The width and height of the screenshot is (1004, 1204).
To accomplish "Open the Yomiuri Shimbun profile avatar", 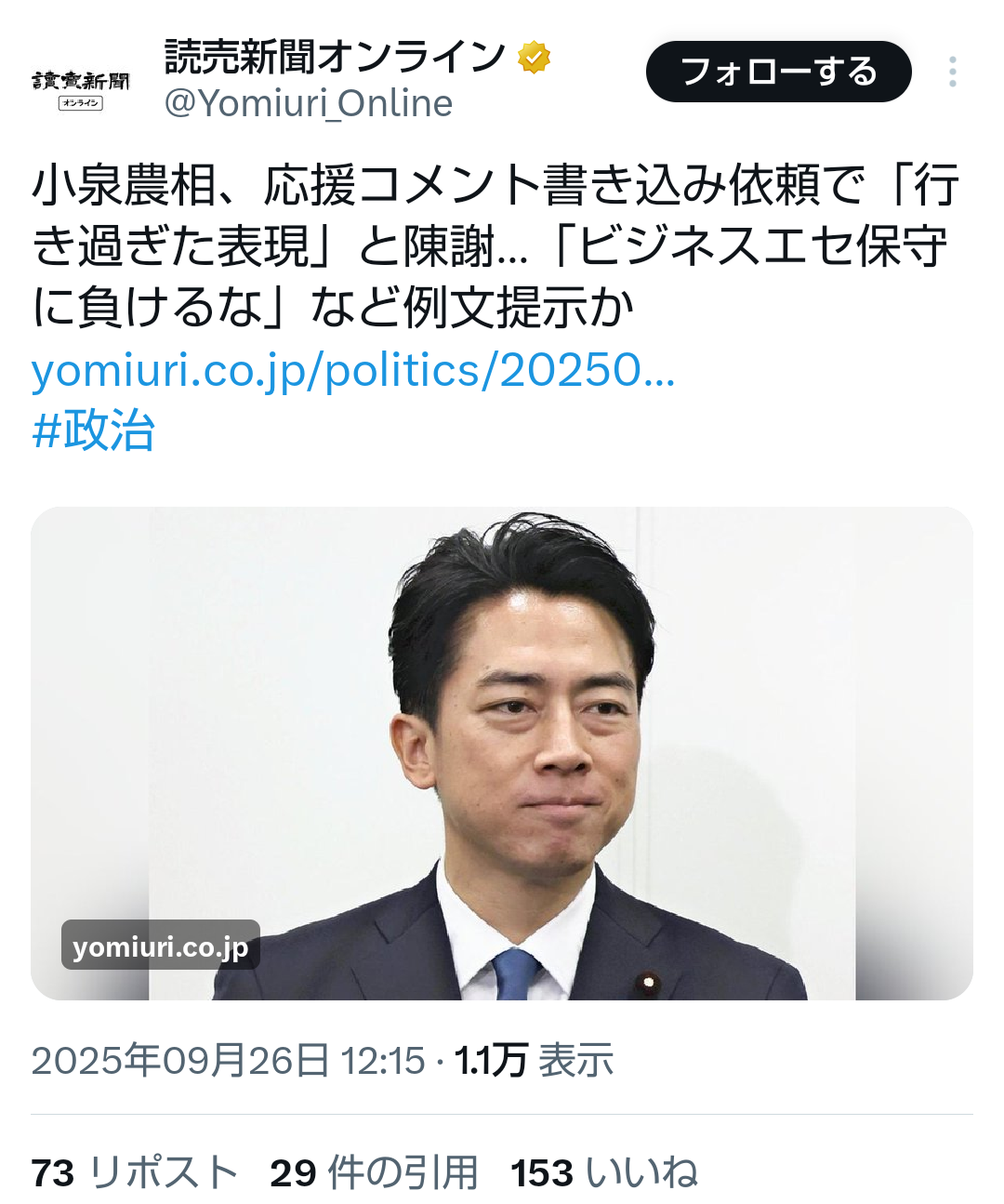I will point(81,88).
